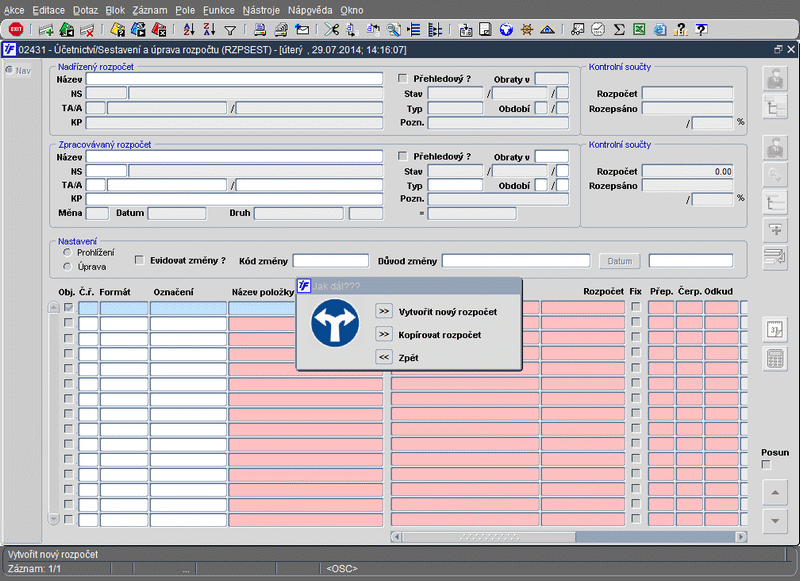
Task: Open the Dotaz menu
Action: [85, 9]
